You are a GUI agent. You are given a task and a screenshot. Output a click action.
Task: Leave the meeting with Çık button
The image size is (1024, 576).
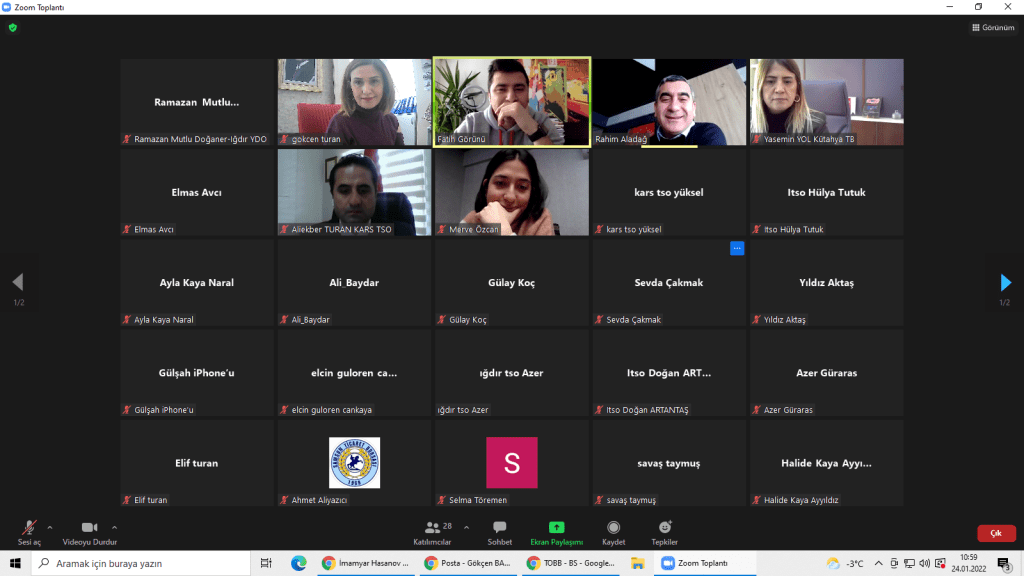coord(995,534)
